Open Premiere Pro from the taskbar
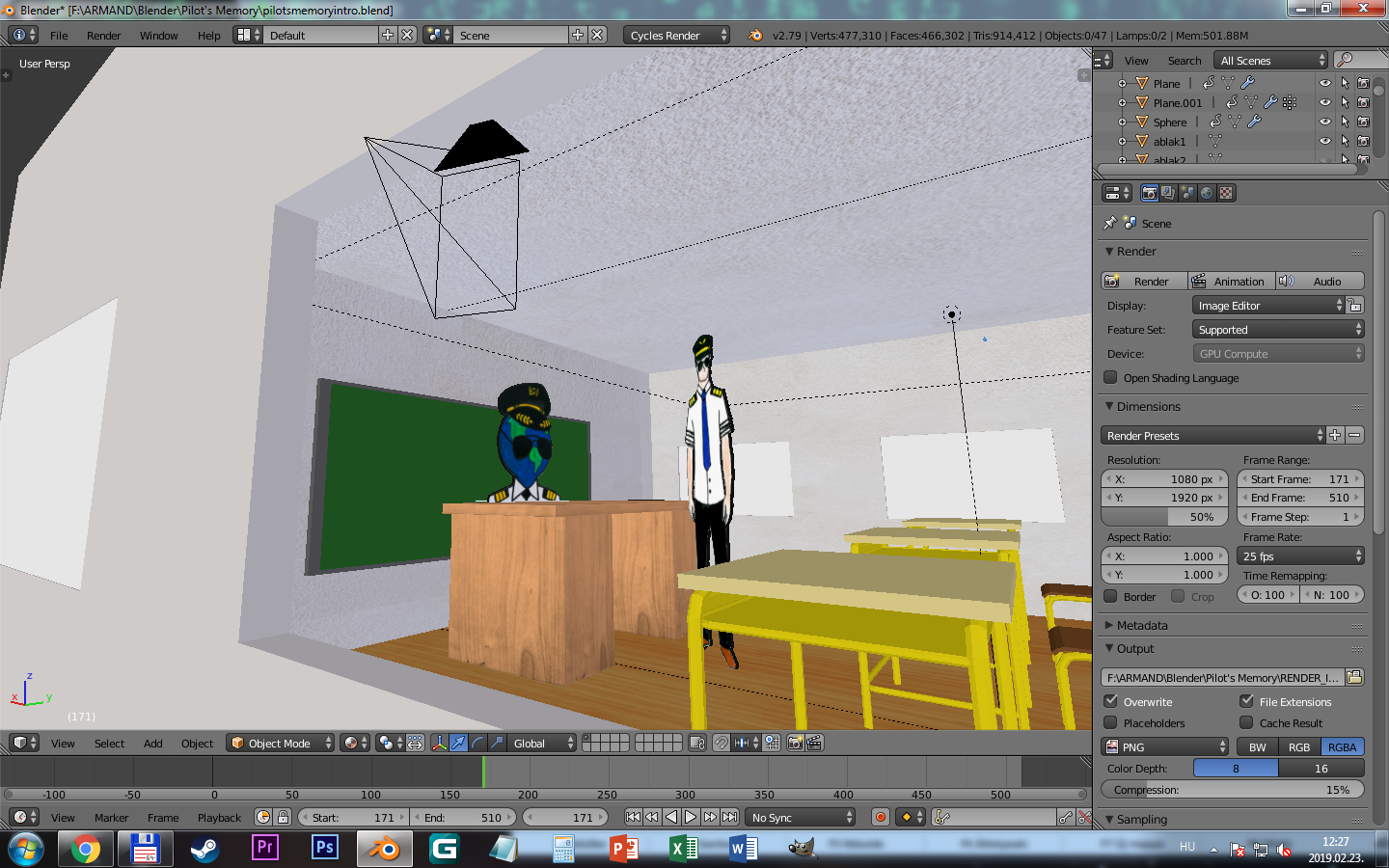 pyautogui.click(x=265, y=849)
